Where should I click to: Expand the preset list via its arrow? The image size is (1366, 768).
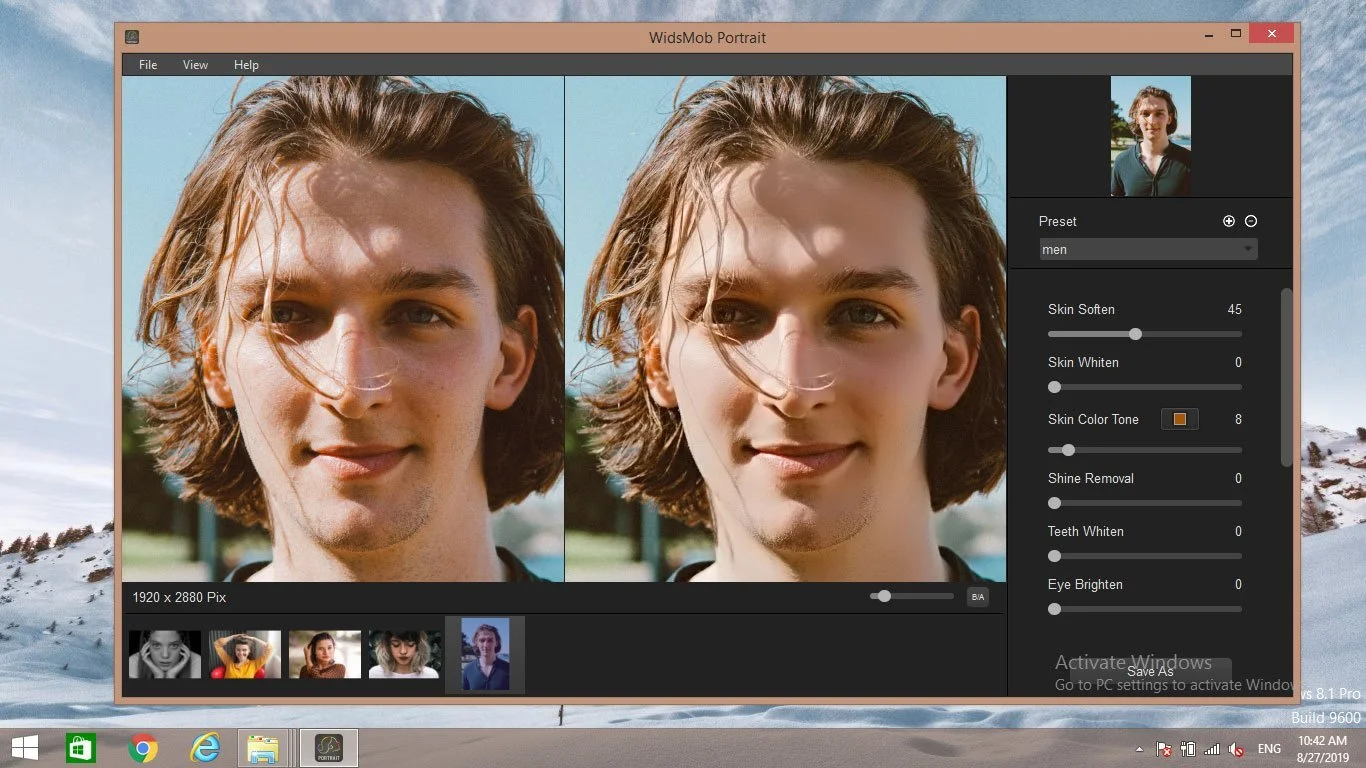(x=1247, y=249)
